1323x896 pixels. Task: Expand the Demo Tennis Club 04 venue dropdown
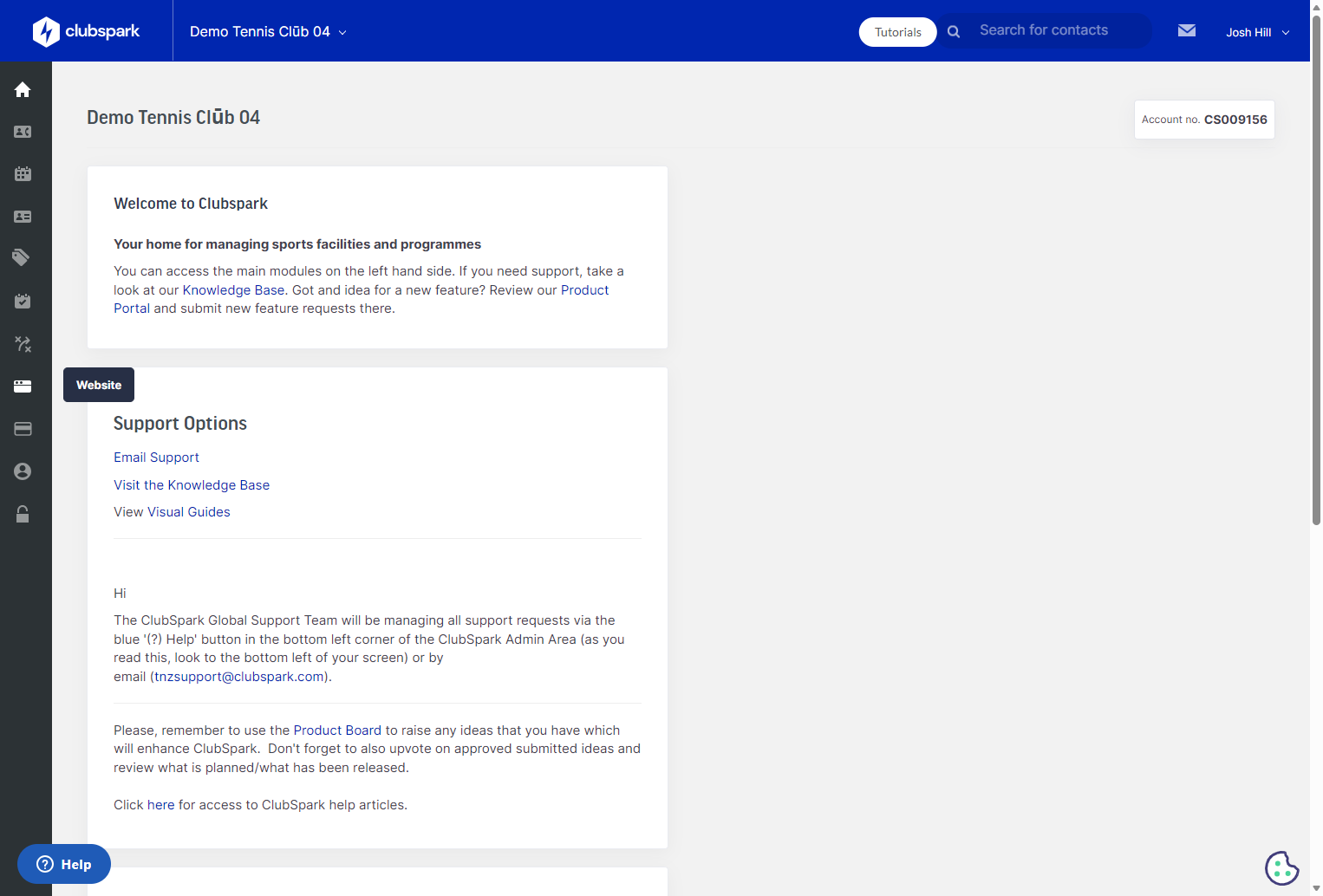click(x=269, y=32)
